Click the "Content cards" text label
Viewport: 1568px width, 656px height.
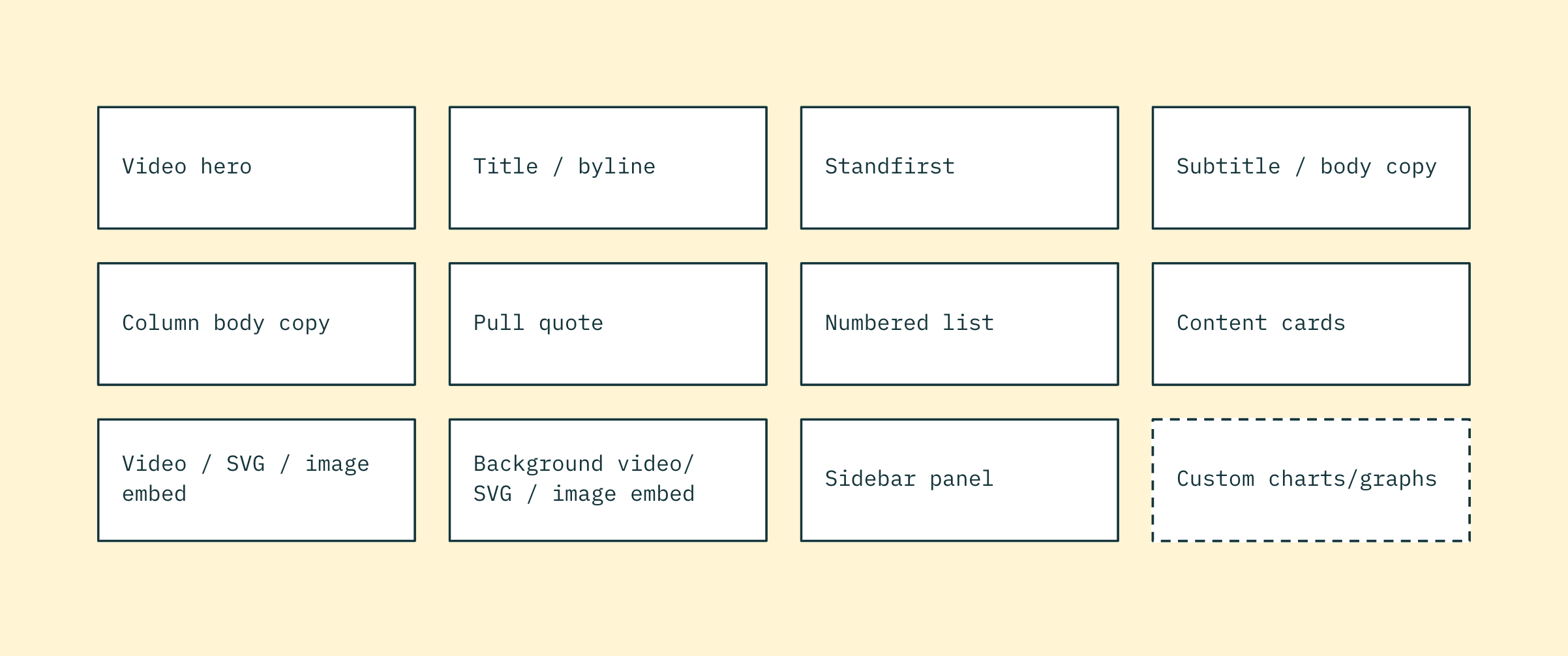coord(1261,323)
